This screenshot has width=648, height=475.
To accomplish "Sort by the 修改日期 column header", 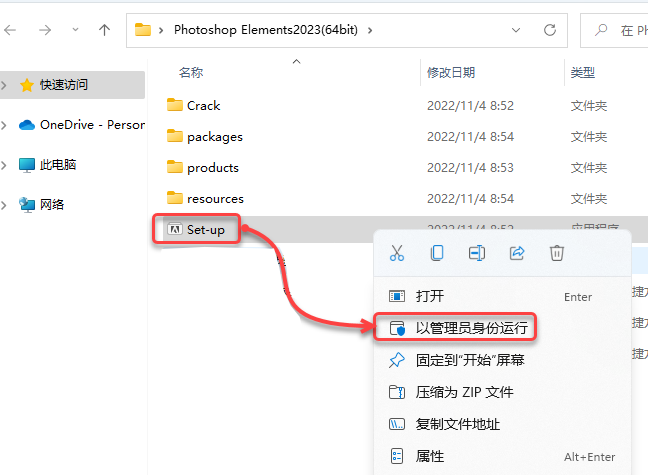I will (x=450, y=73).
